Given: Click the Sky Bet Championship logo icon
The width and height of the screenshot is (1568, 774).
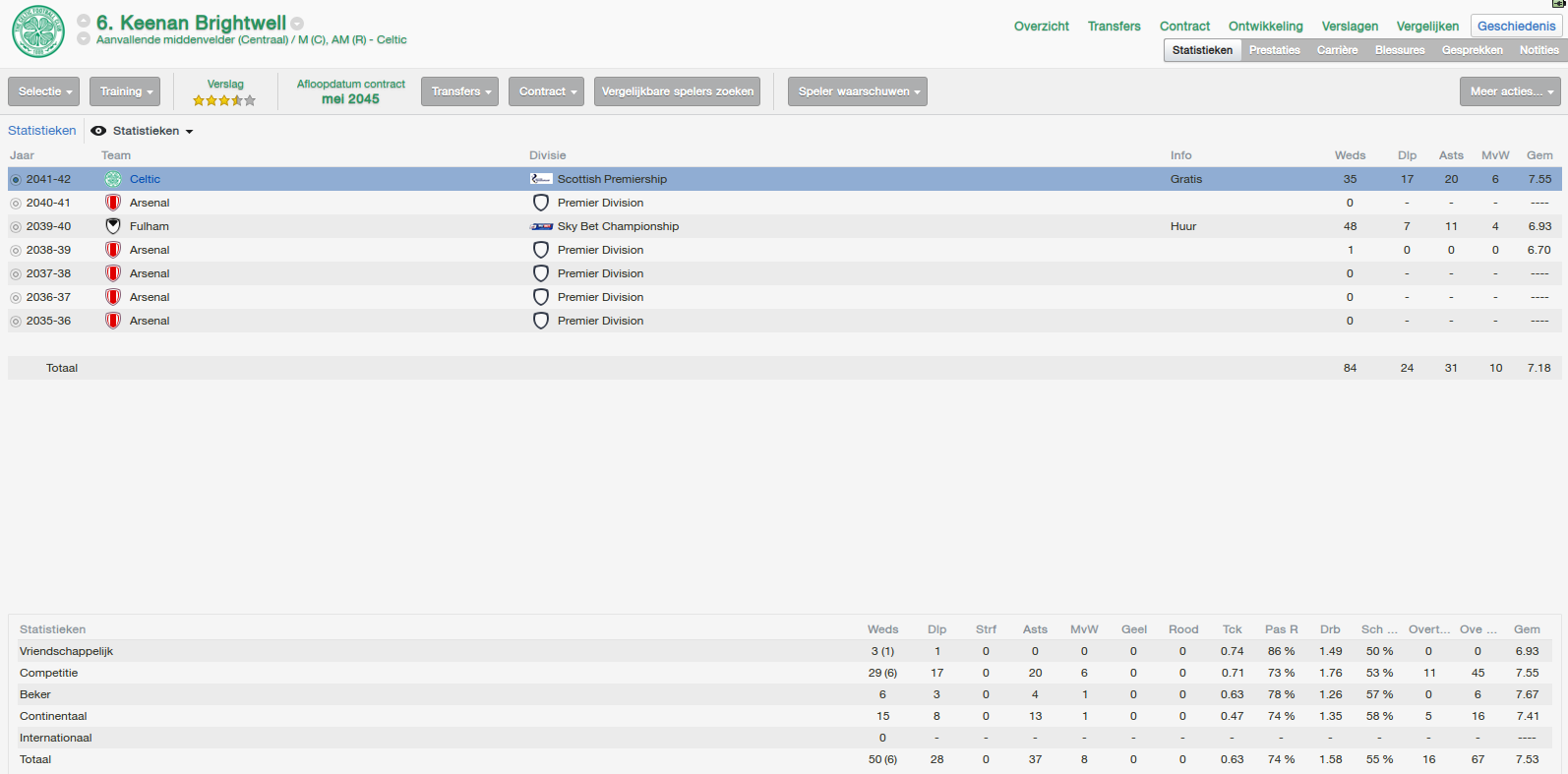Looking at the screenshot, I should [x=541, y=226].
